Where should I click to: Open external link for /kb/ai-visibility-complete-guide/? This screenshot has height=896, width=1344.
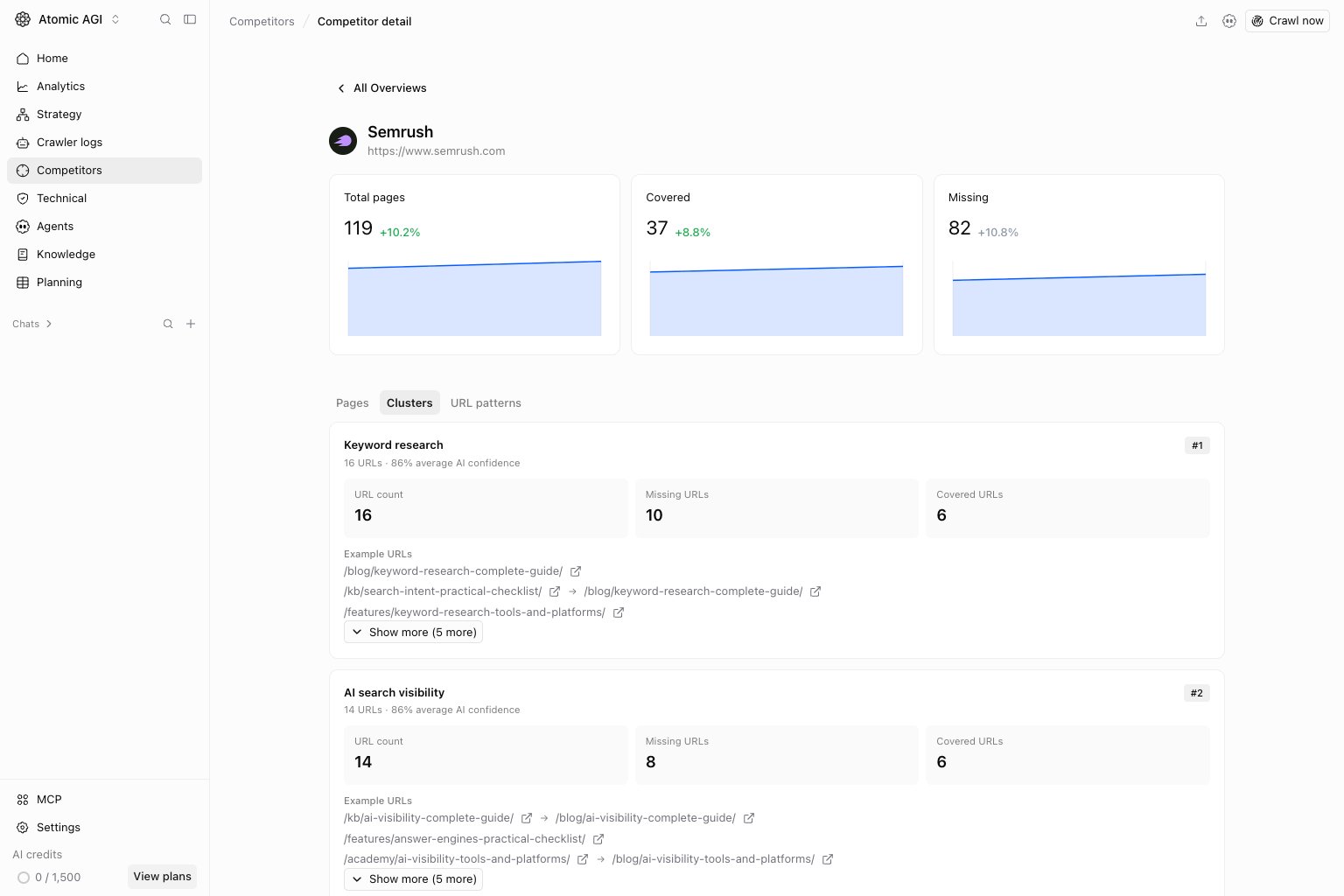[x=527, y=818]
